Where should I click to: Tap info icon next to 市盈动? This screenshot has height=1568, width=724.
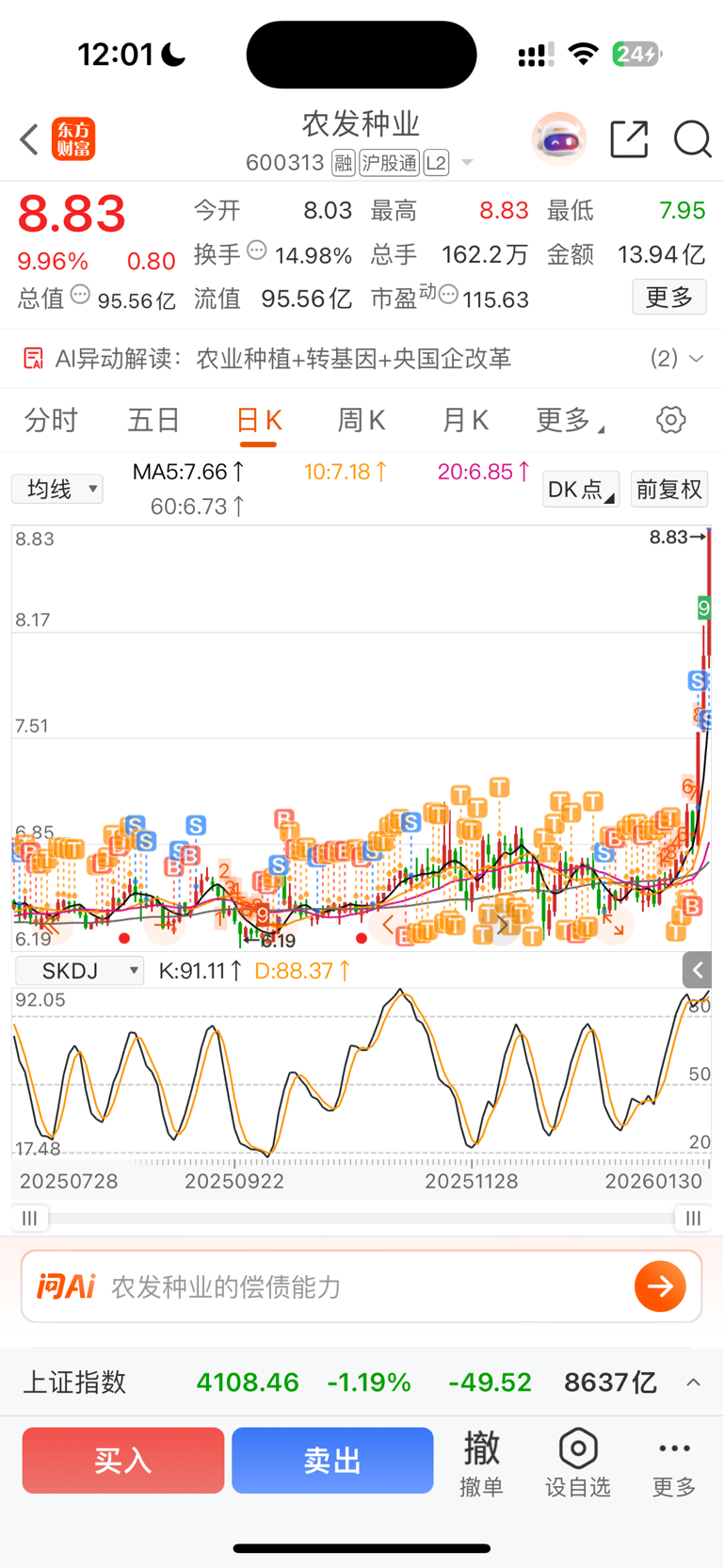pyautogui.click(x=448, y=296)
